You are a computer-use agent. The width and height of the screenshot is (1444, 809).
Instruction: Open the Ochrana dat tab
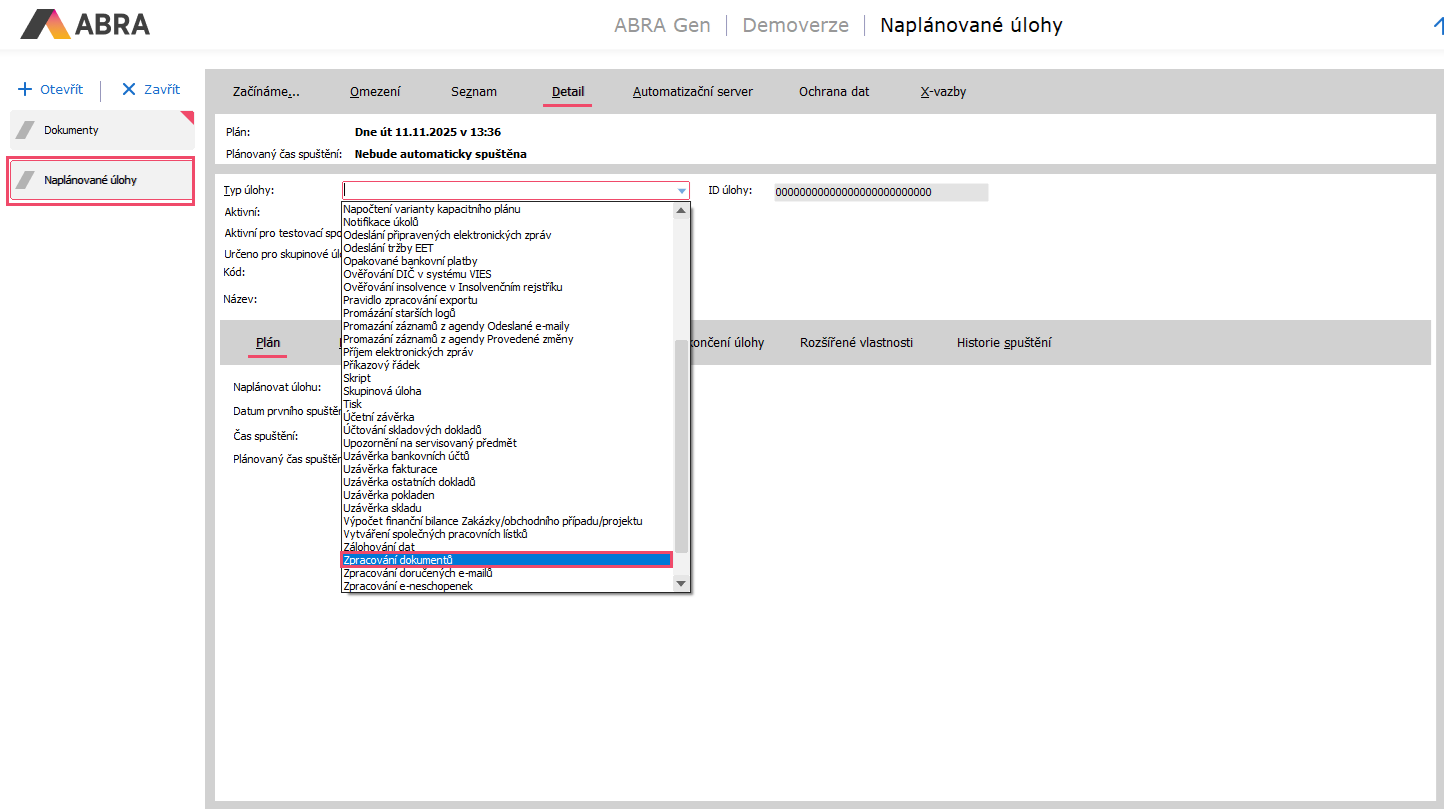click(x=834, y=92)
